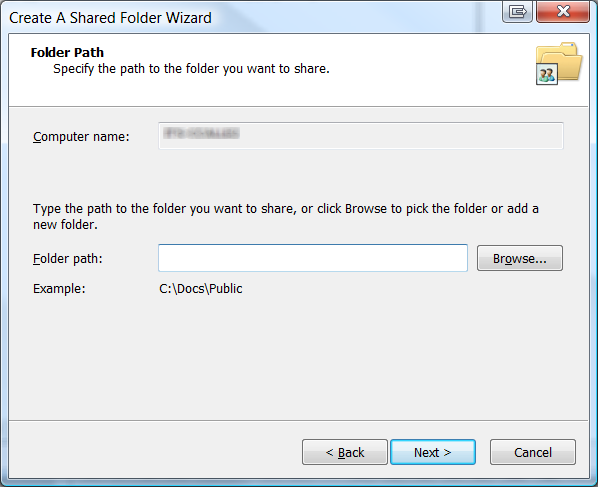Click the 'Computer name:' label

pos(81,137)
